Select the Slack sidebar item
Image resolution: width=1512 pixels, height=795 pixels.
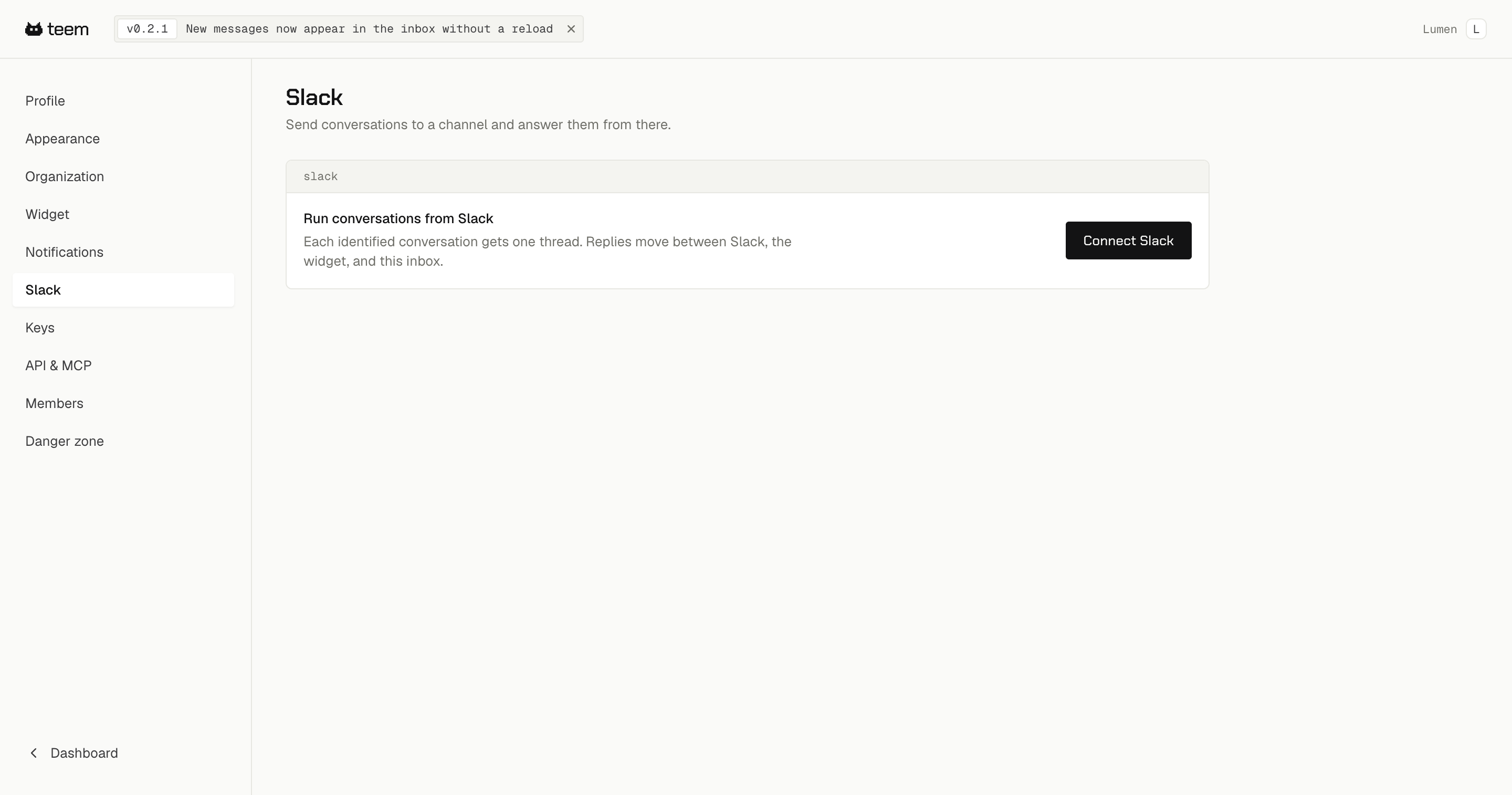tap(123, 290)
